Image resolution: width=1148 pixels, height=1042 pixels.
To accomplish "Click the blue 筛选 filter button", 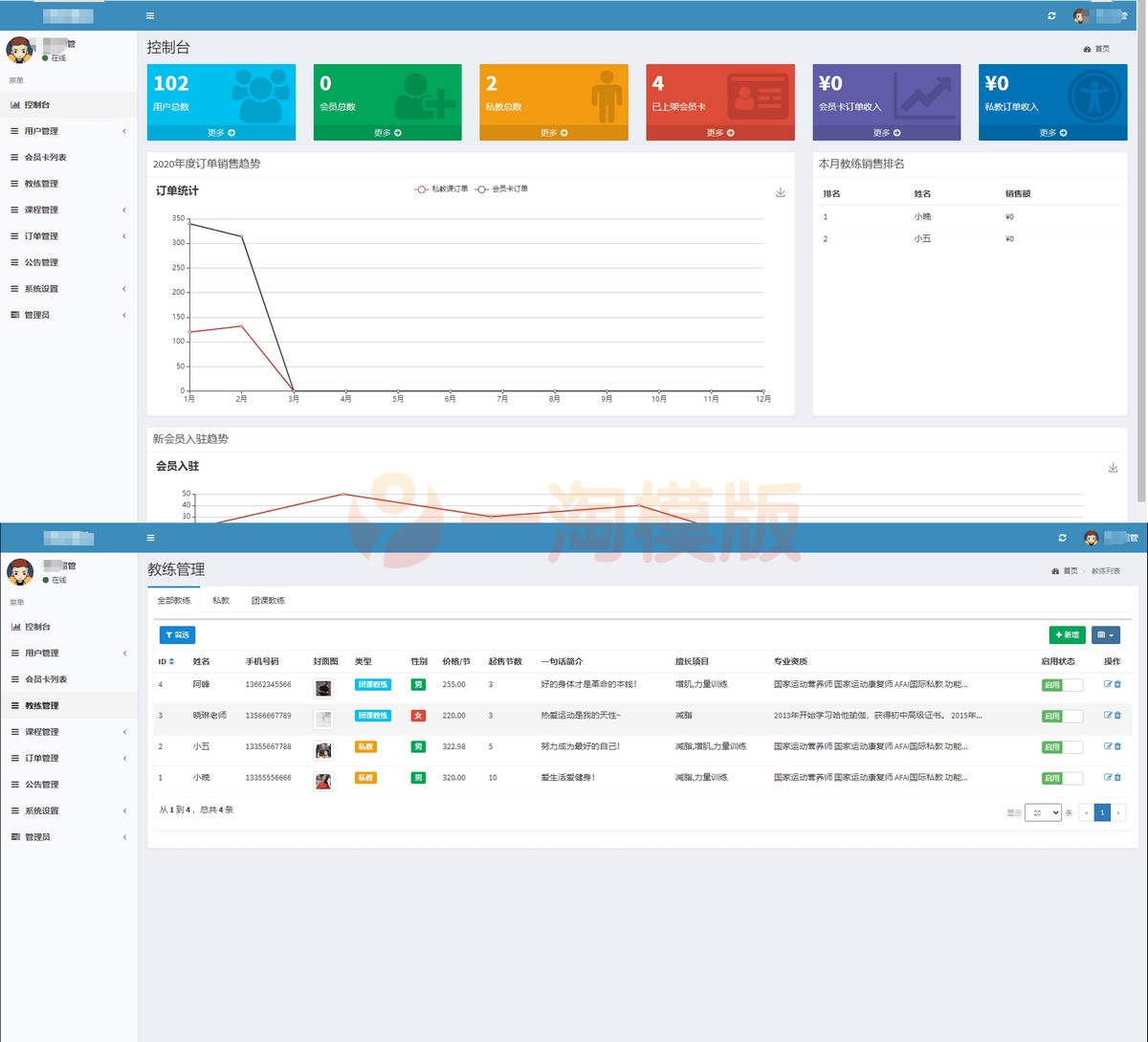I will click(x=177, y=634).
